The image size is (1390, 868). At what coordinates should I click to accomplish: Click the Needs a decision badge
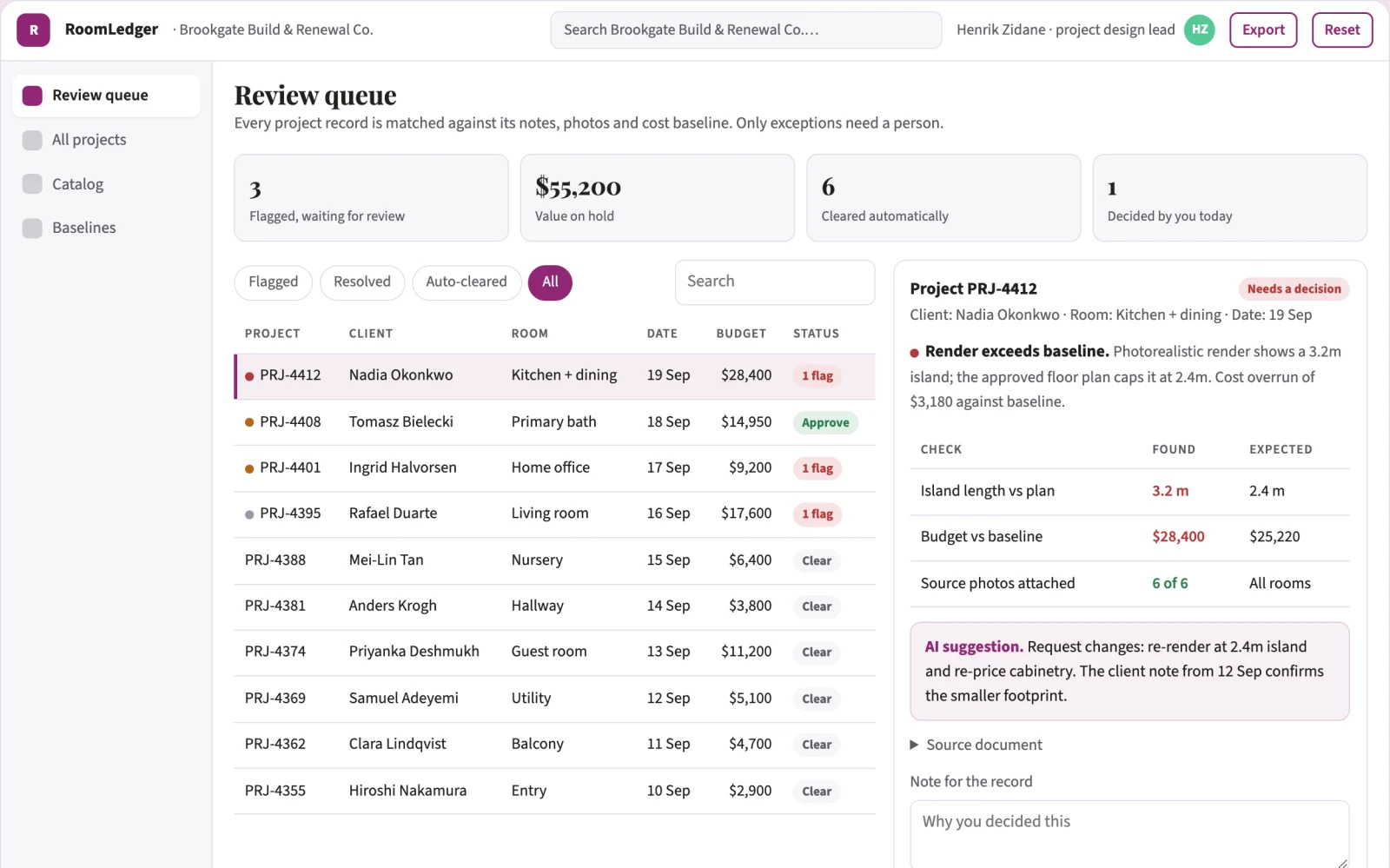tap(1294, 289)
